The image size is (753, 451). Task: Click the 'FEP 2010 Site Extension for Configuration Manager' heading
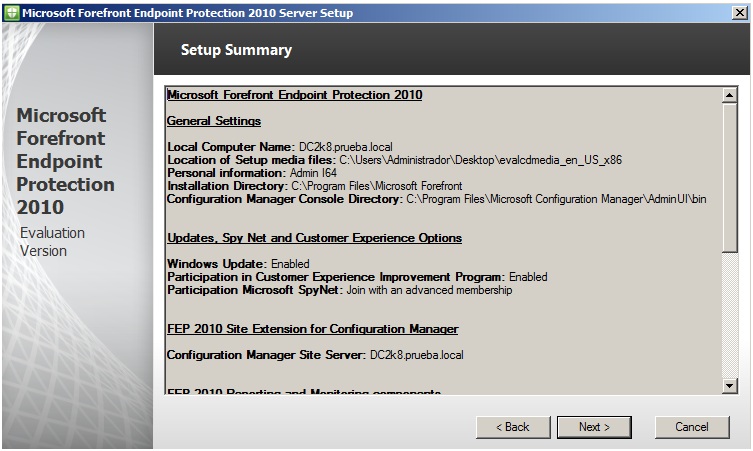coord(313,329)
